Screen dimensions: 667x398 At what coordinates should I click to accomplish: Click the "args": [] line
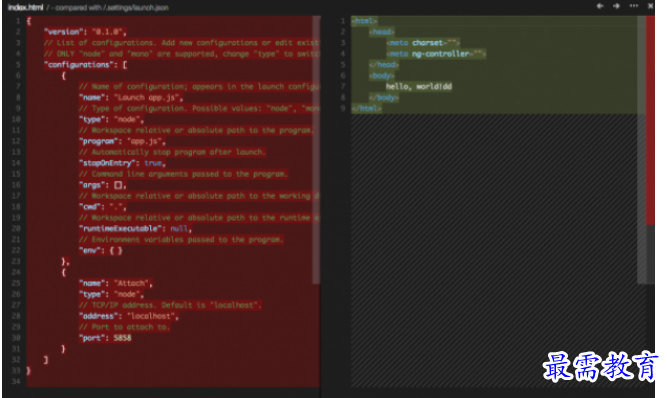click(103, 185)
